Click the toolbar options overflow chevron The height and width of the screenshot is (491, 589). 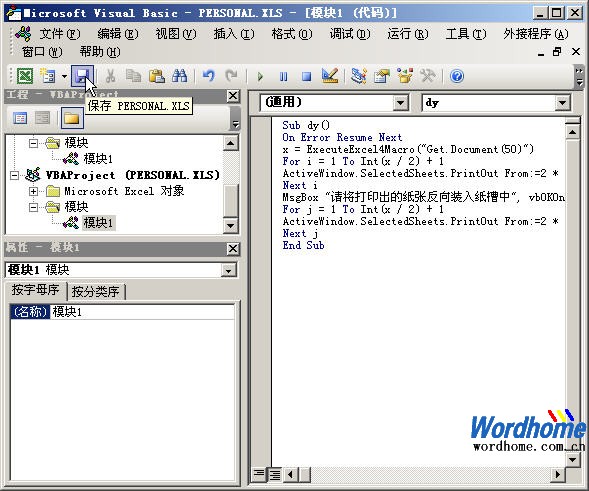click(579, 76)
